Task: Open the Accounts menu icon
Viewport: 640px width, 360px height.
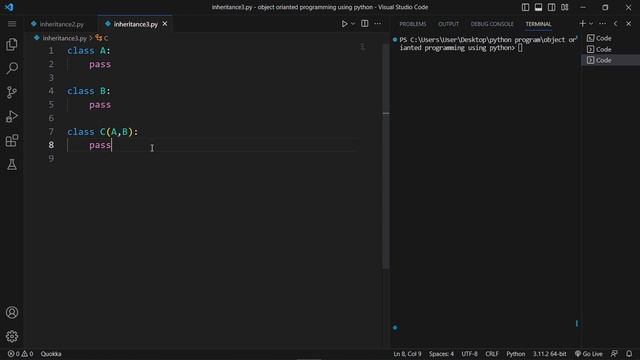Action: 12,312
